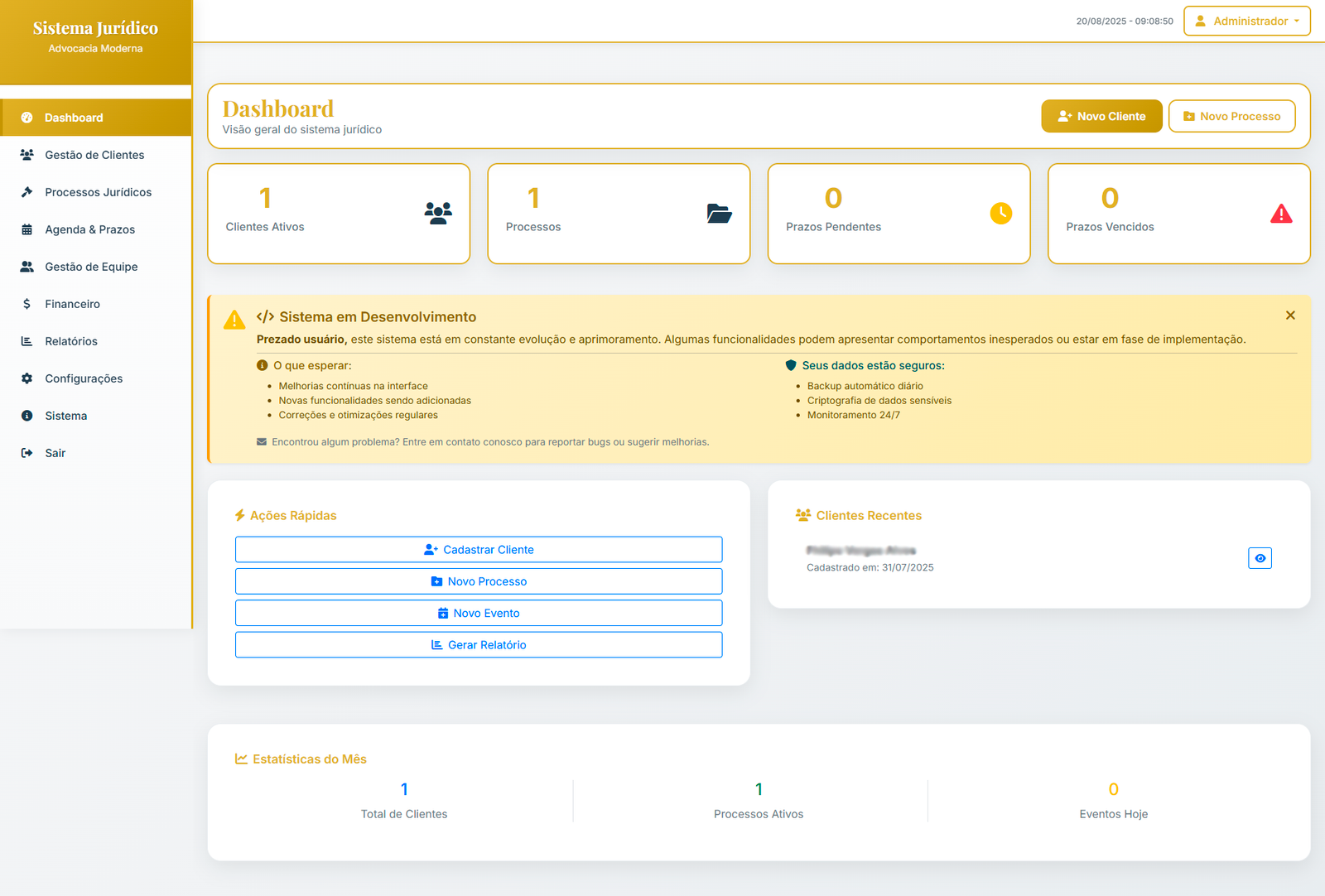Click the Novo Cliente button
The width and height of the screenshot is (1325, 896).
(1101, 116)
